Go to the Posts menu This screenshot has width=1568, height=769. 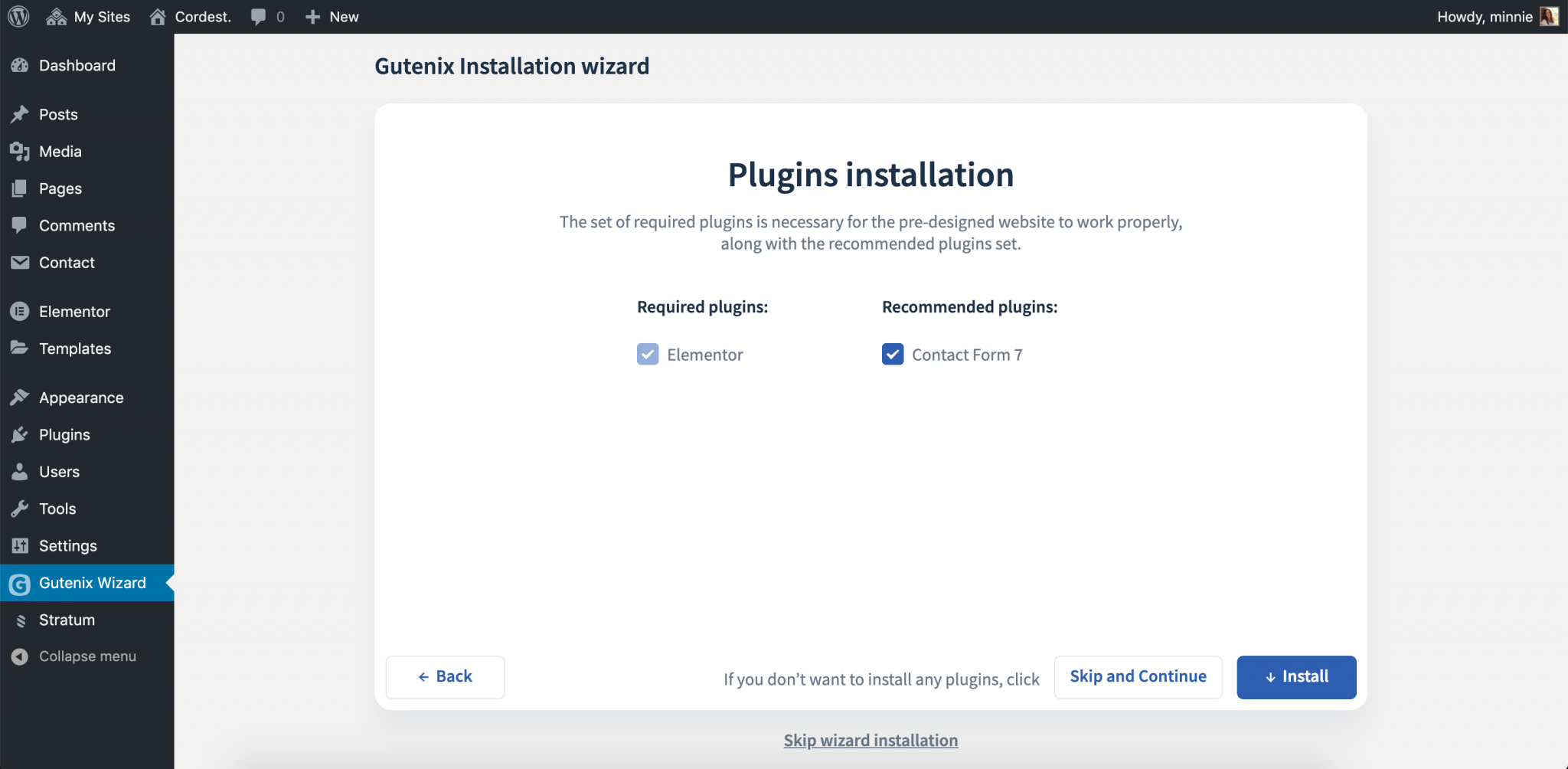pos(87,115)
